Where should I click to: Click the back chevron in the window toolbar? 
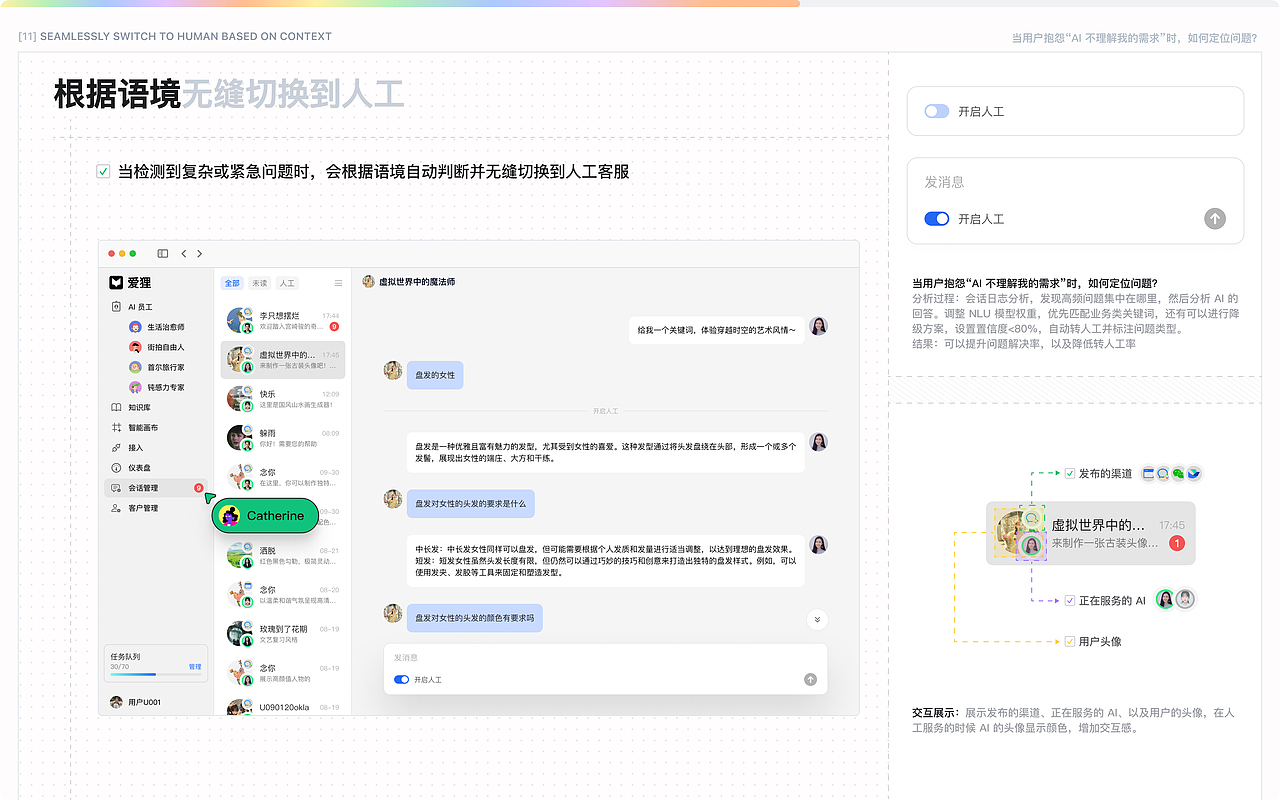[x=183, y=253]
